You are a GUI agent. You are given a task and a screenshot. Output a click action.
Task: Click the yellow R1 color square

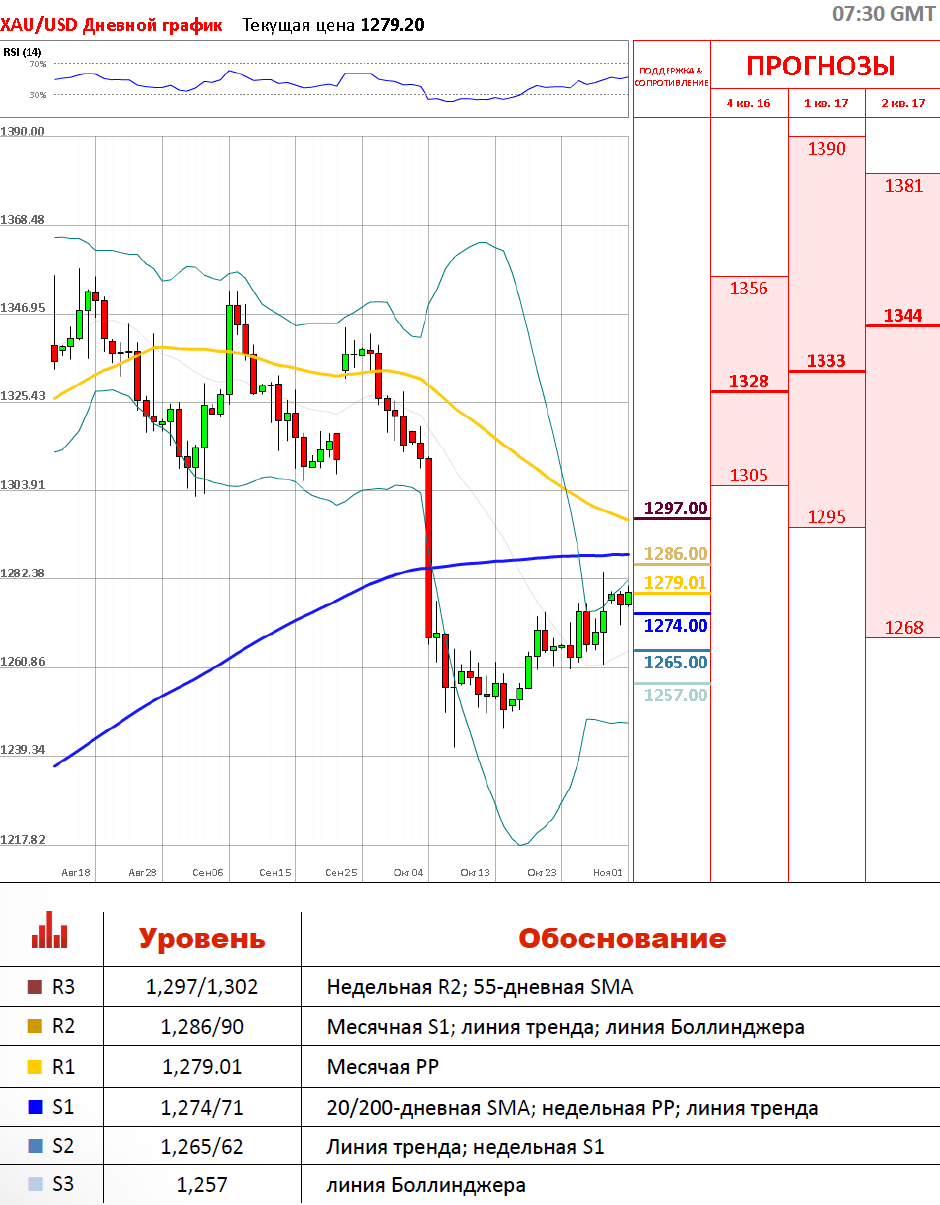(36, 1067)
